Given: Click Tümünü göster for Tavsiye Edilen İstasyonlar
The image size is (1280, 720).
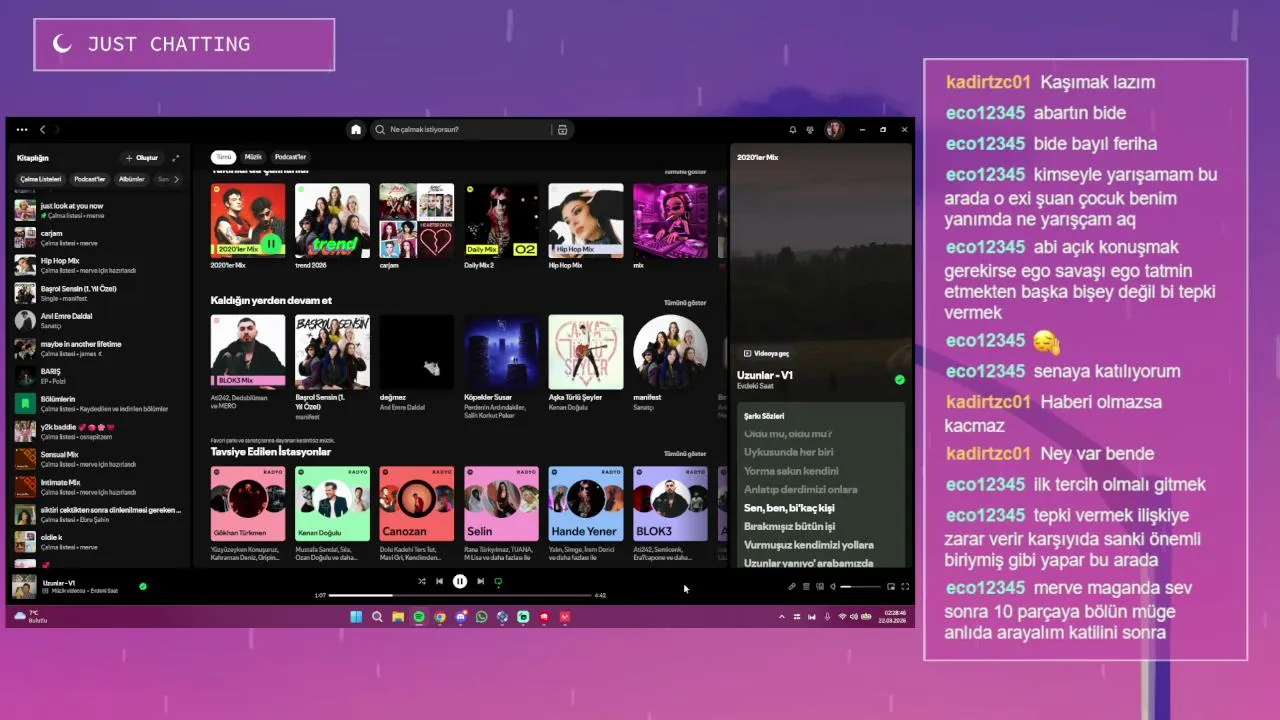Looking at the screenshot, I should [x=685, y=454].
